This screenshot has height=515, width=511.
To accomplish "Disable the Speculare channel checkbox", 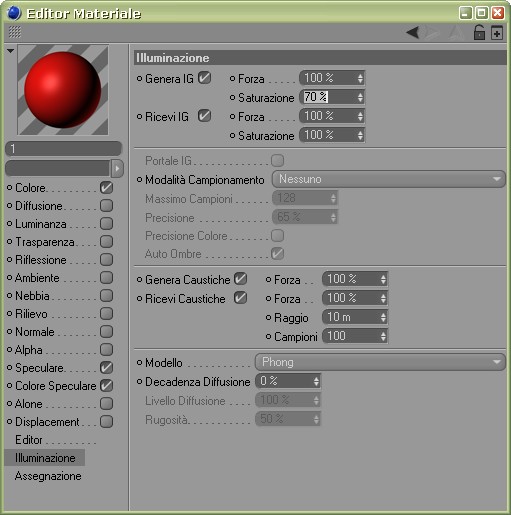I will 106,368.
